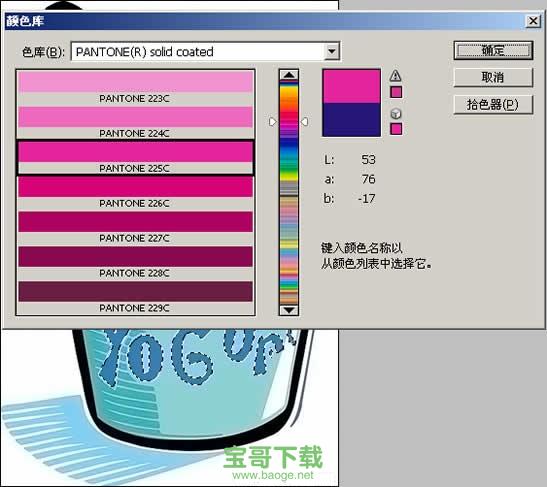Click the gamut-corrected color swatch under the warning triangle
This screenshot has height=487, width=547.
(x=396, y=92)
